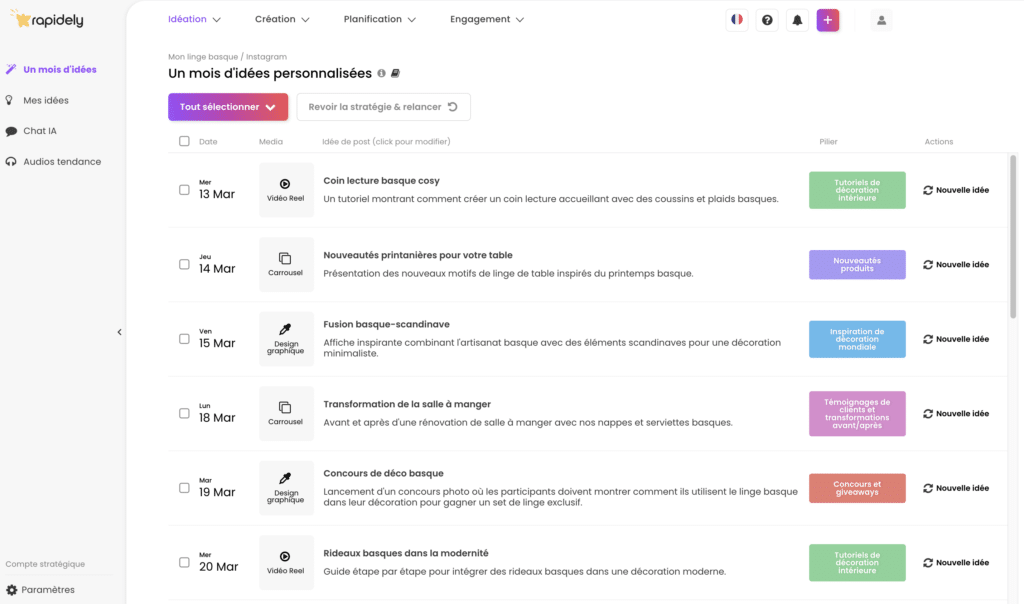Click the Carrousel media icon for 14 Mar

tap(285, 264)
